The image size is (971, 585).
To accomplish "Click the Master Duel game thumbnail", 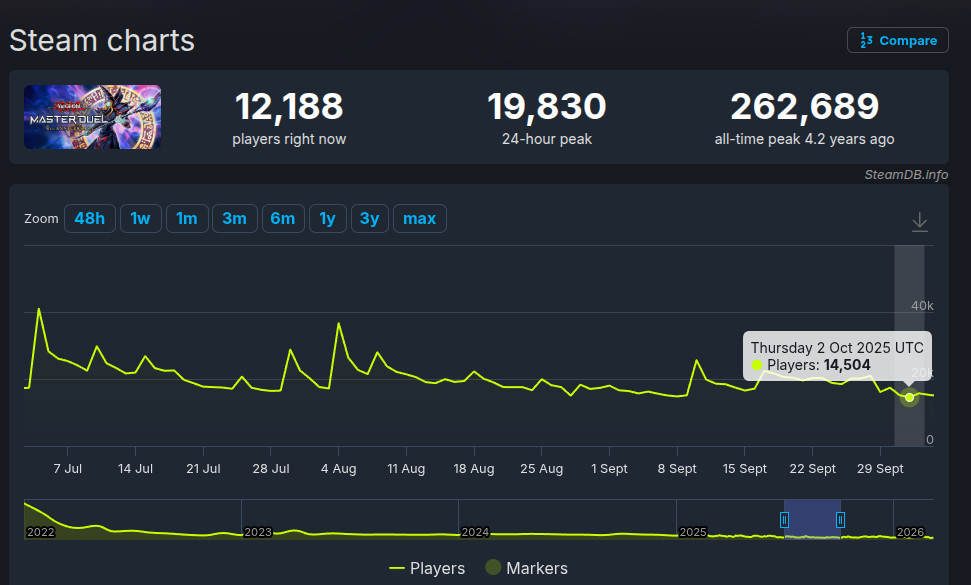I will pos(92,117).
